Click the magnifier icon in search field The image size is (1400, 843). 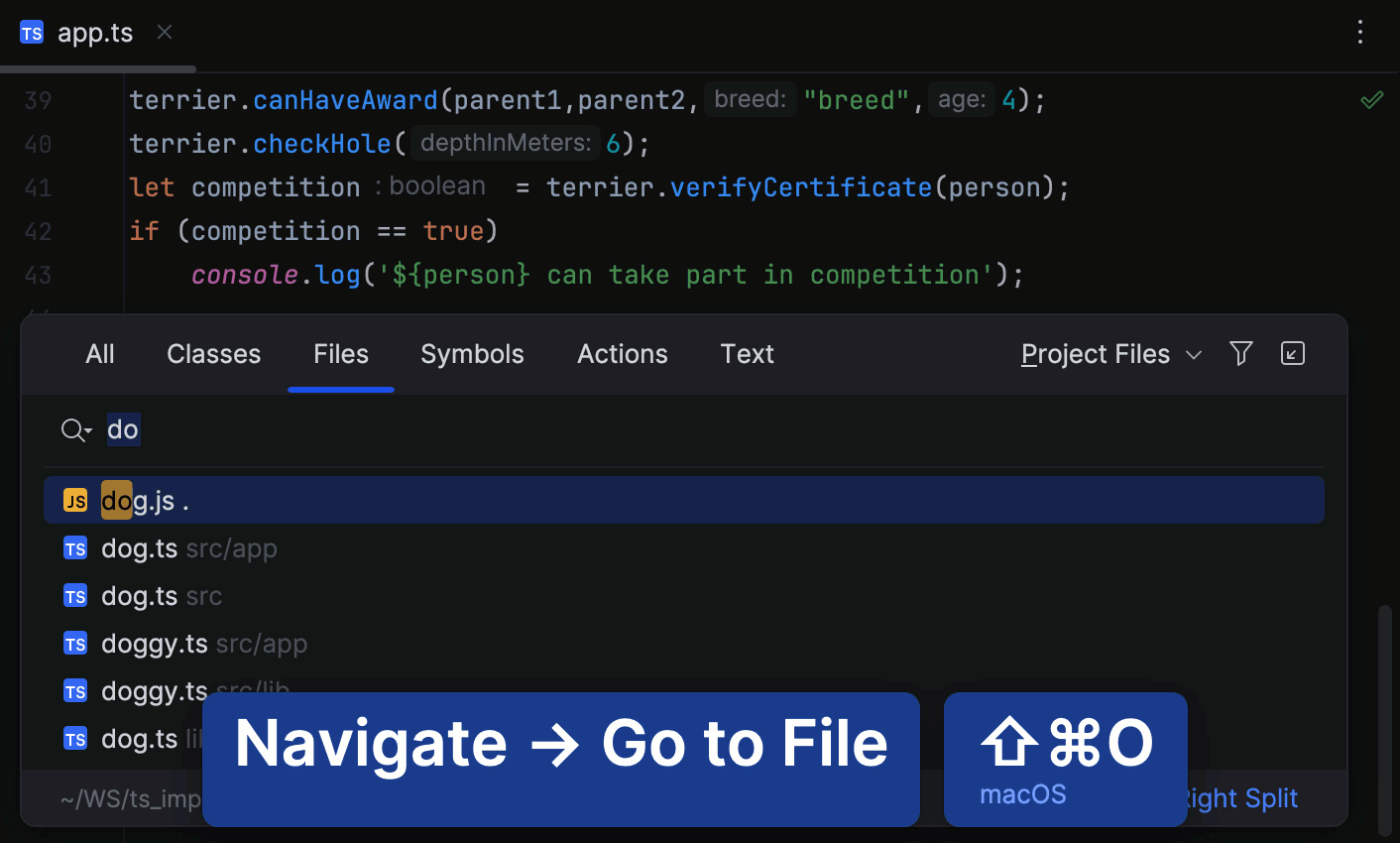point(71,429)
